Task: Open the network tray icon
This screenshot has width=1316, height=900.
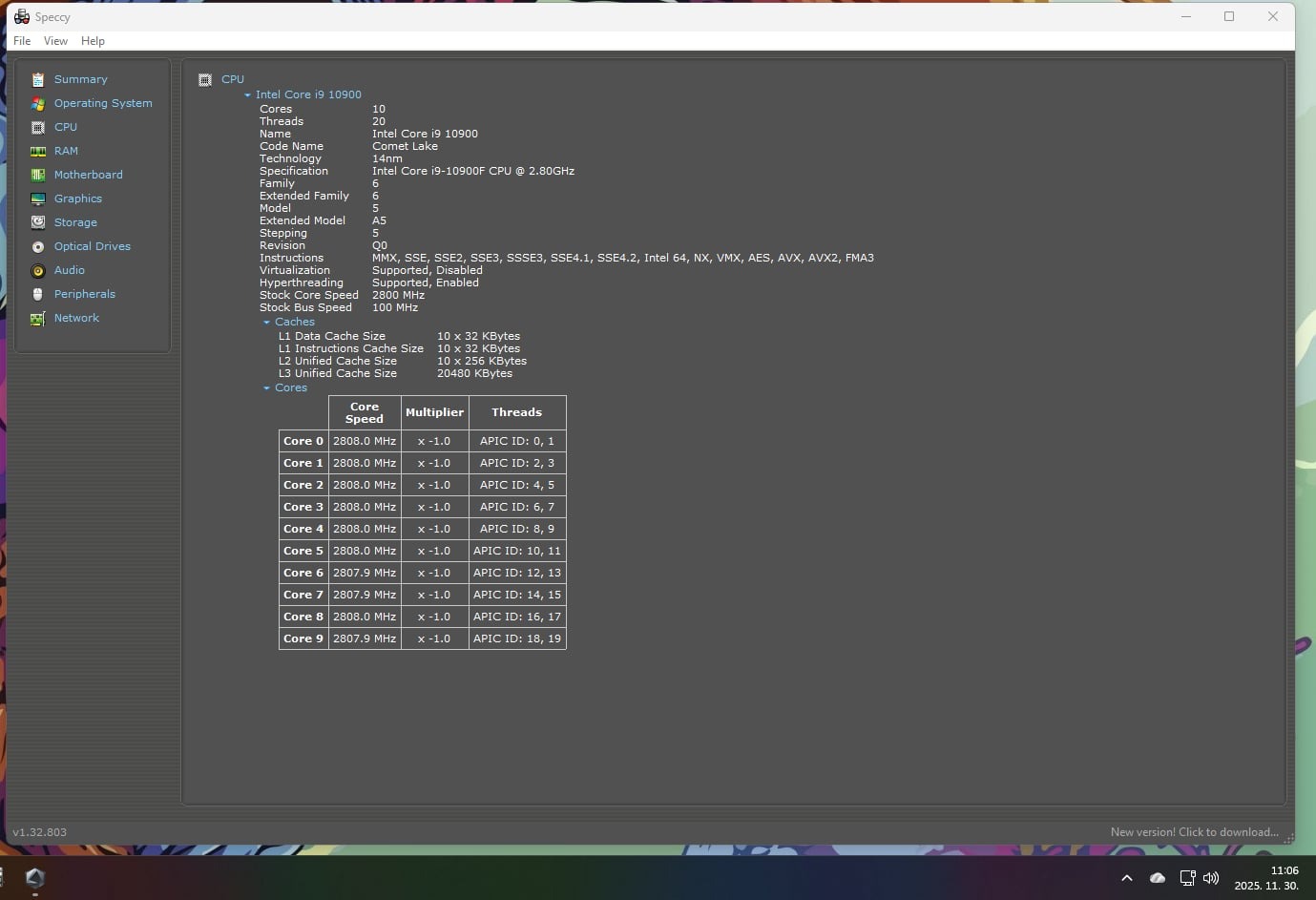Action: [x=1187, y=878]
